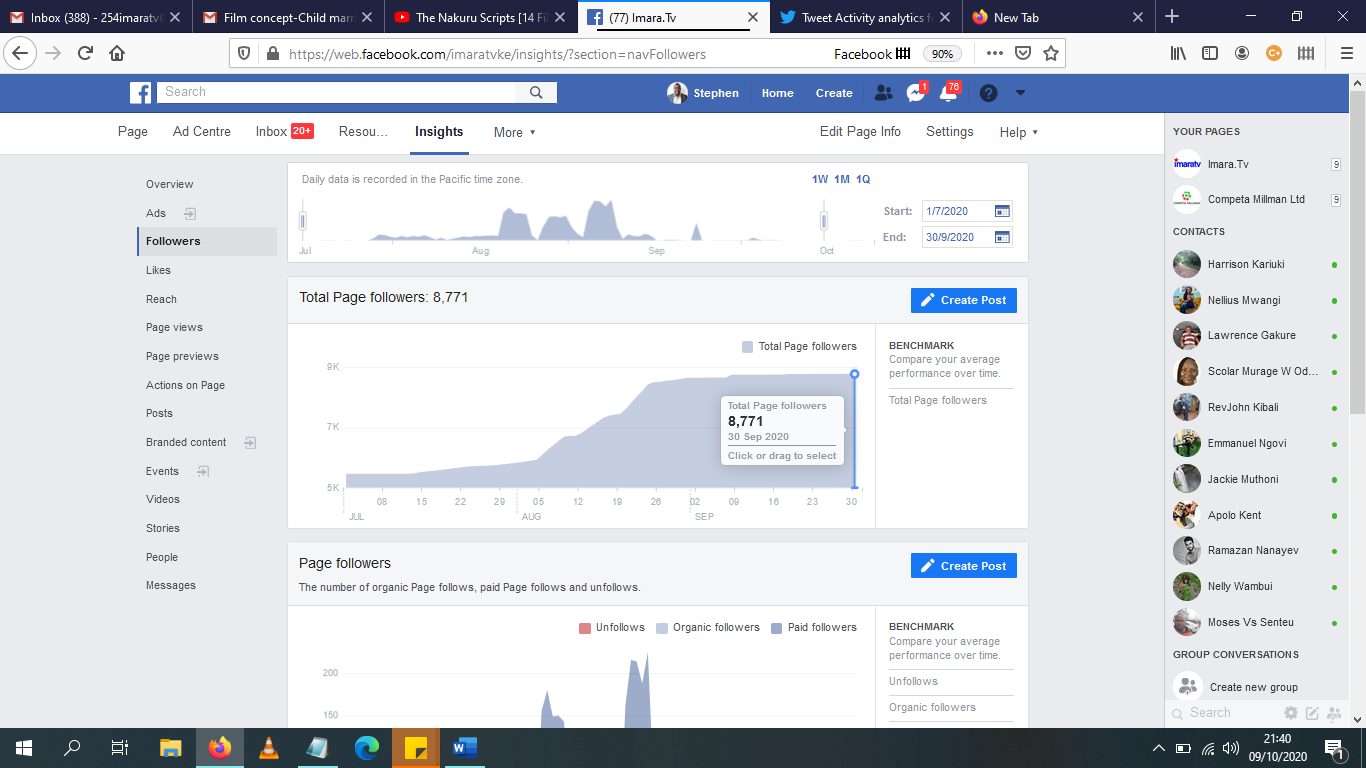
Task: Expand the Help dropdown menu
Action: click(x=1019, y=132)
